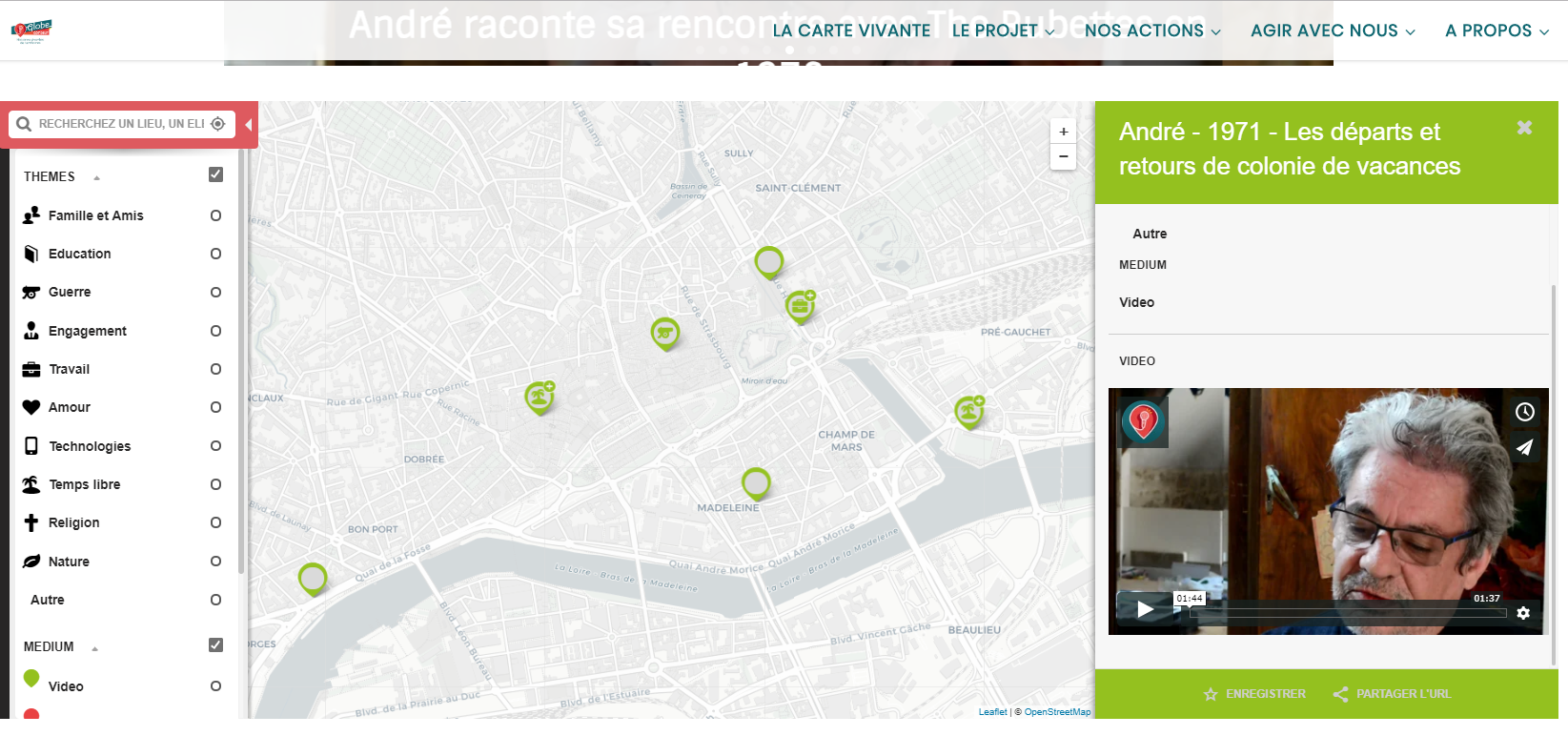
Task: Zoom out on the map
Action: pos(1063,156)
